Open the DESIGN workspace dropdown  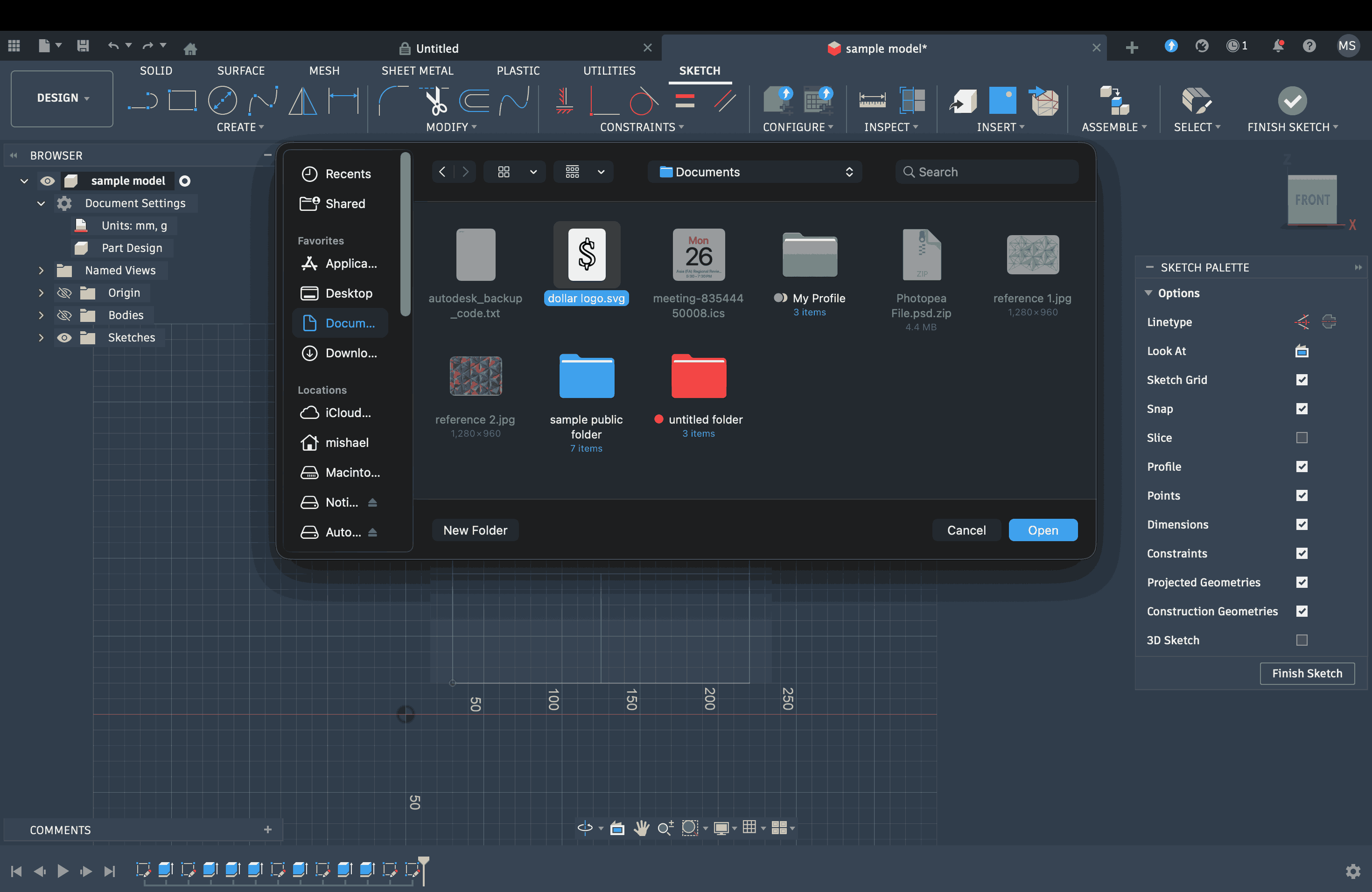click(x=62, y=98)
